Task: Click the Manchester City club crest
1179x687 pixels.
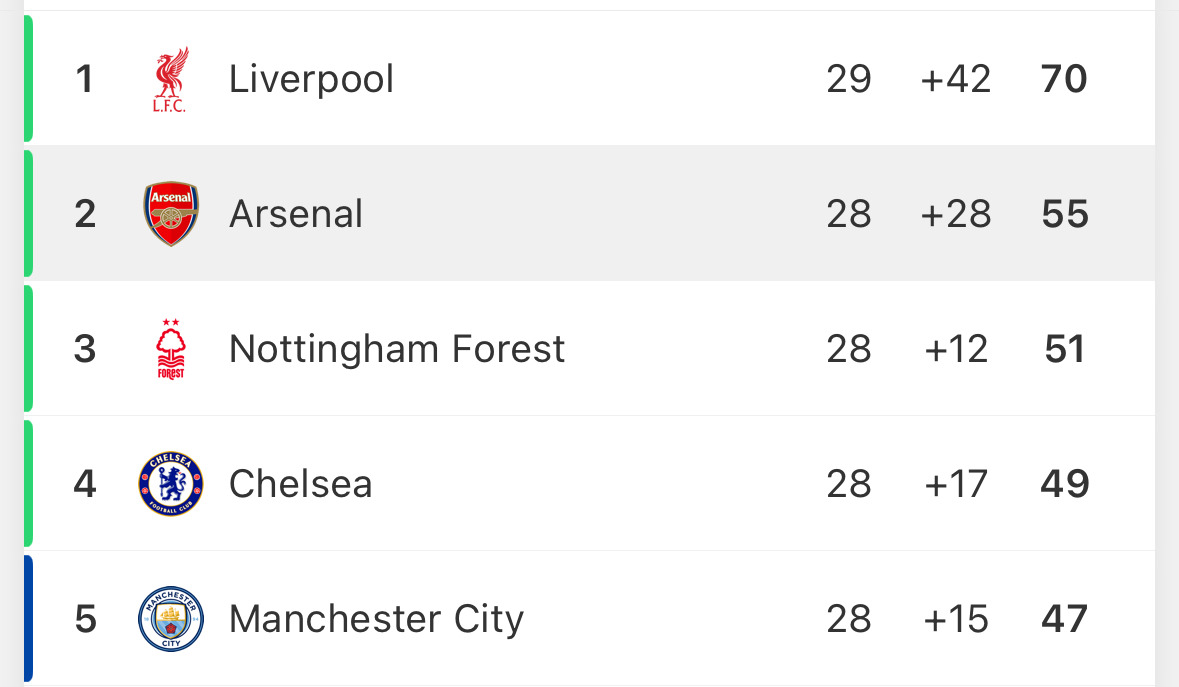Action: click(x=171, y=619)
